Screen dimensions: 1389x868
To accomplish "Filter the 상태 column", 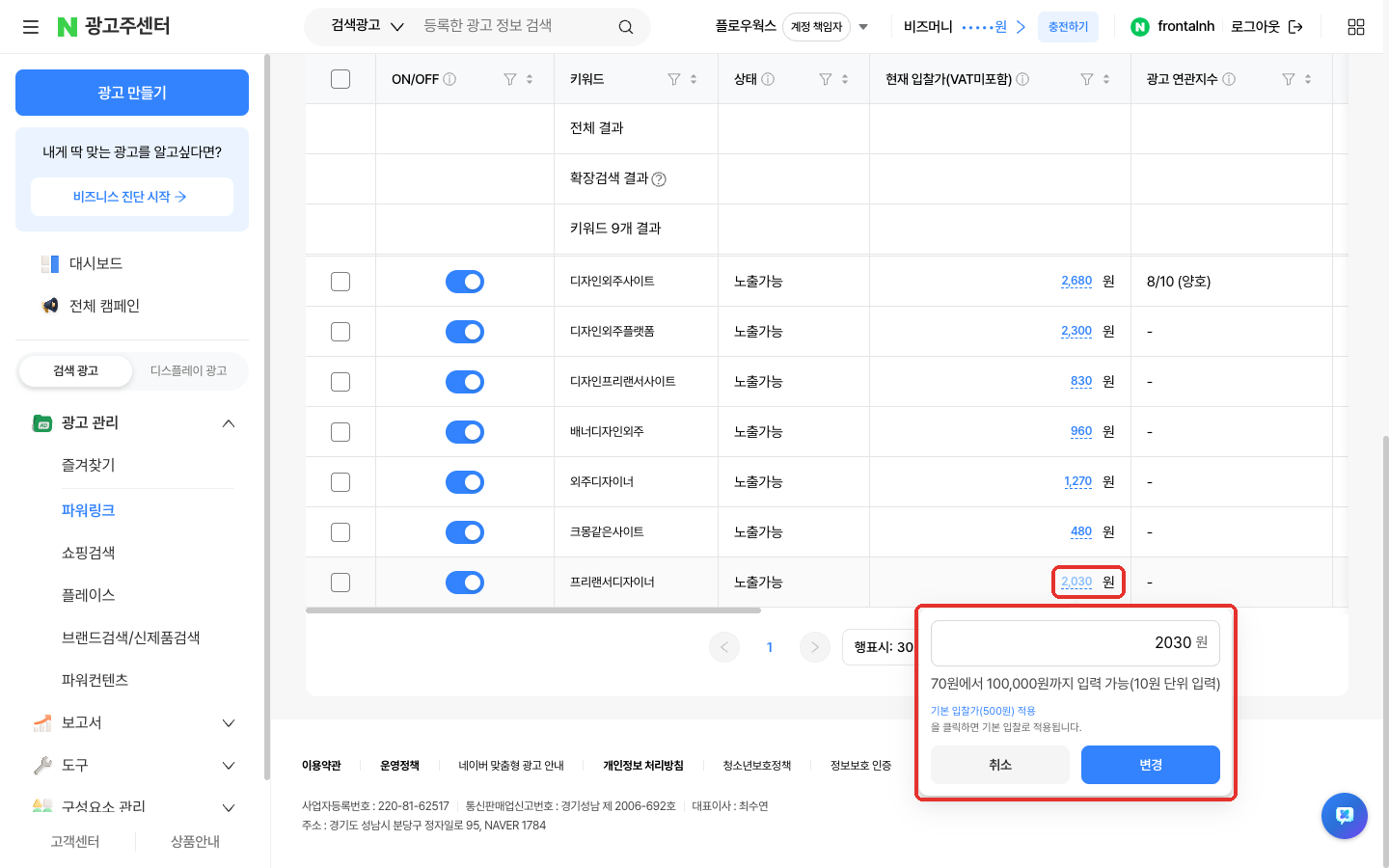I will [826, 79].
